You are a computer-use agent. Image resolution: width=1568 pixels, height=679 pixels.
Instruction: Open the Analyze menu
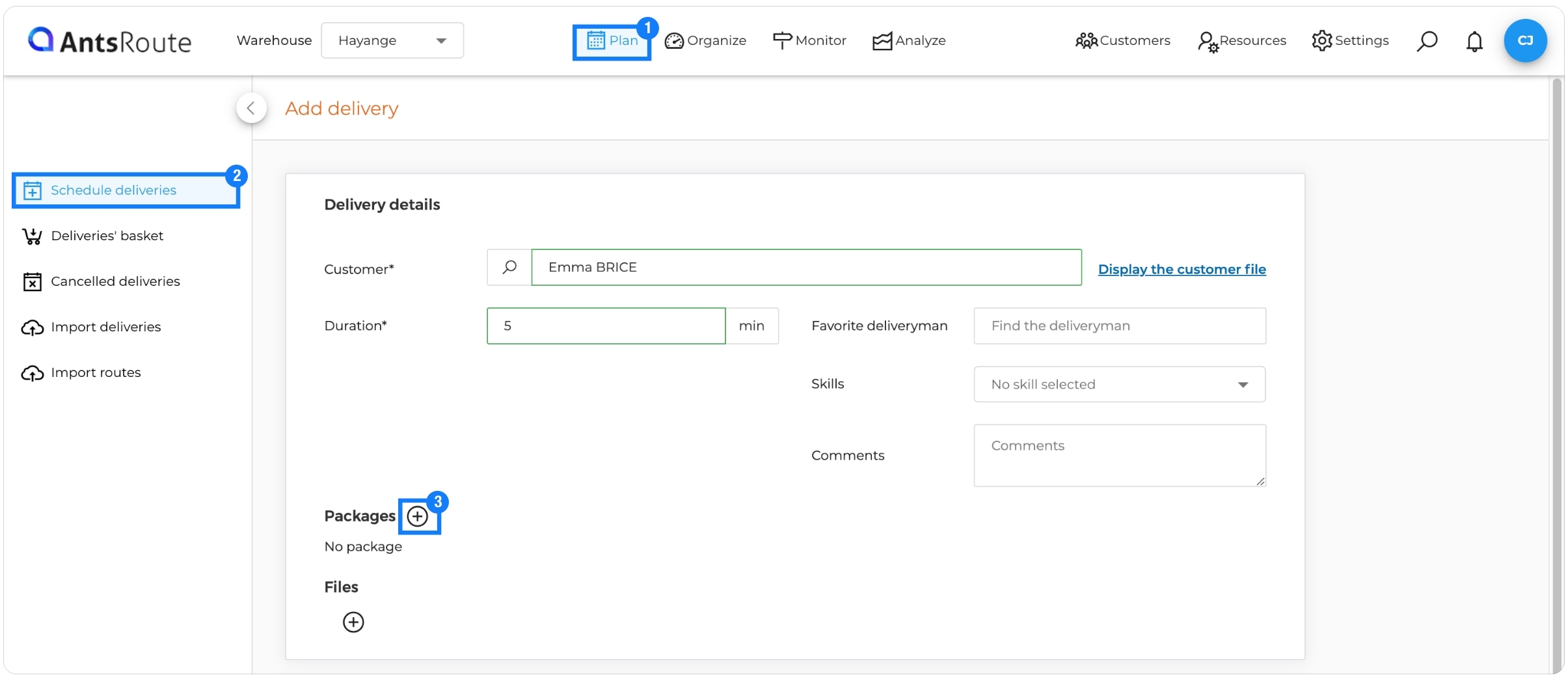[908, 40]
